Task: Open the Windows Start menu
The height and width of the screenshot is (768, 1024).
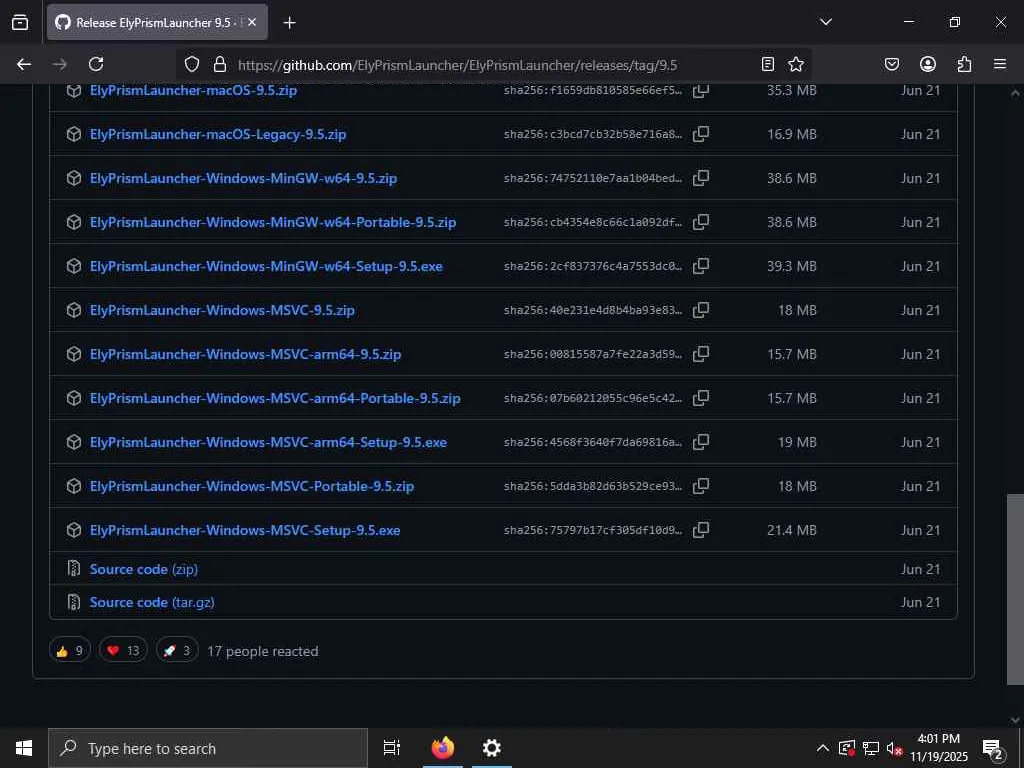Action: click(x=24, y=748)
